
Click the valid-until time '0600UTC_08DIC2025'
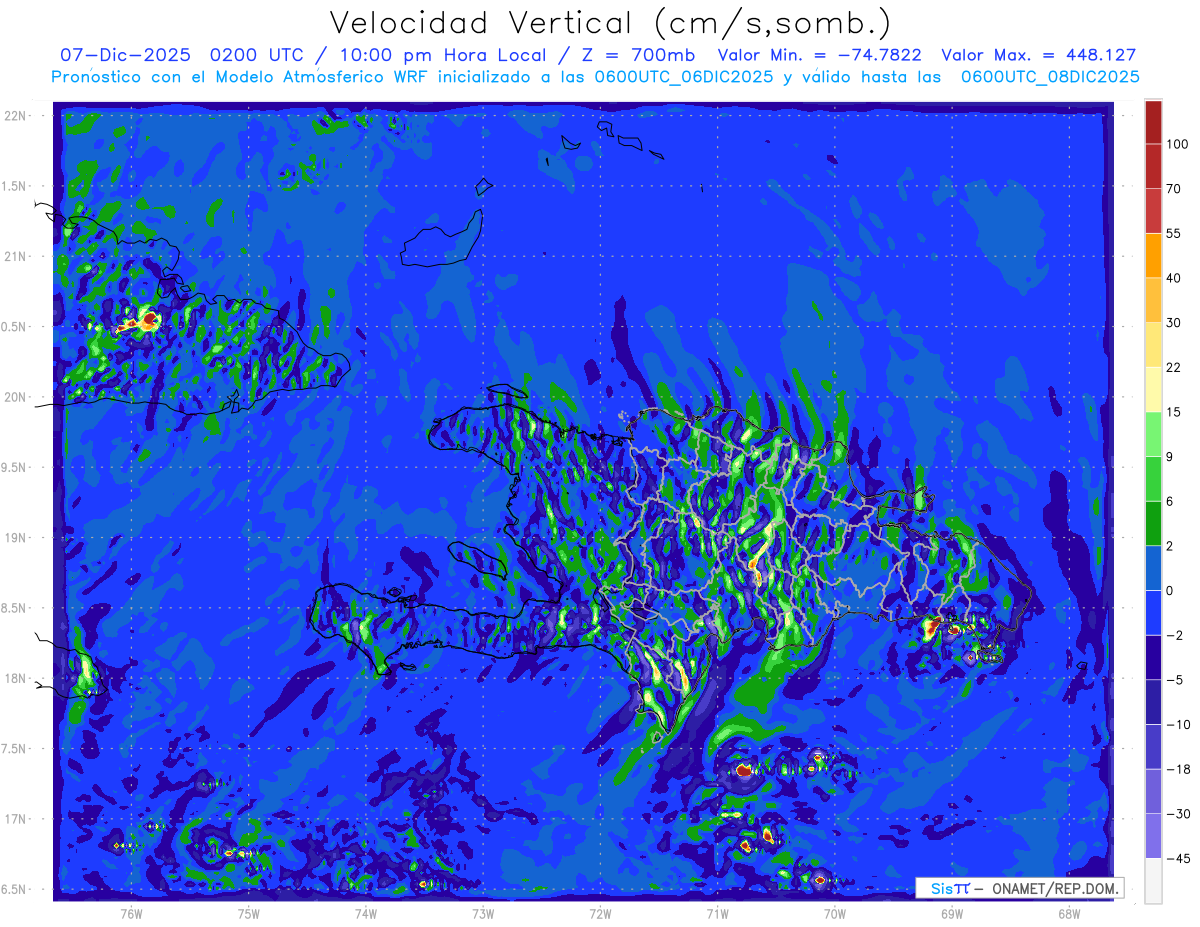click(x=1049, y=77)
